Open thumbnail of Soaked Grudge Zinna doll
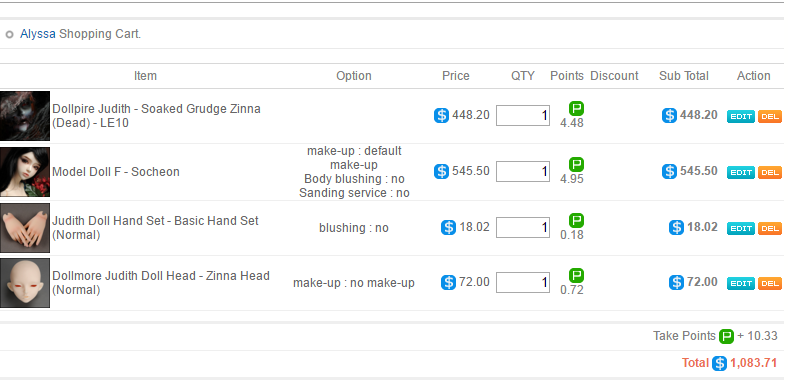Image resolution: width=792 pixels, height=382 pixels. pyautogui.click(x=25, y=116)
